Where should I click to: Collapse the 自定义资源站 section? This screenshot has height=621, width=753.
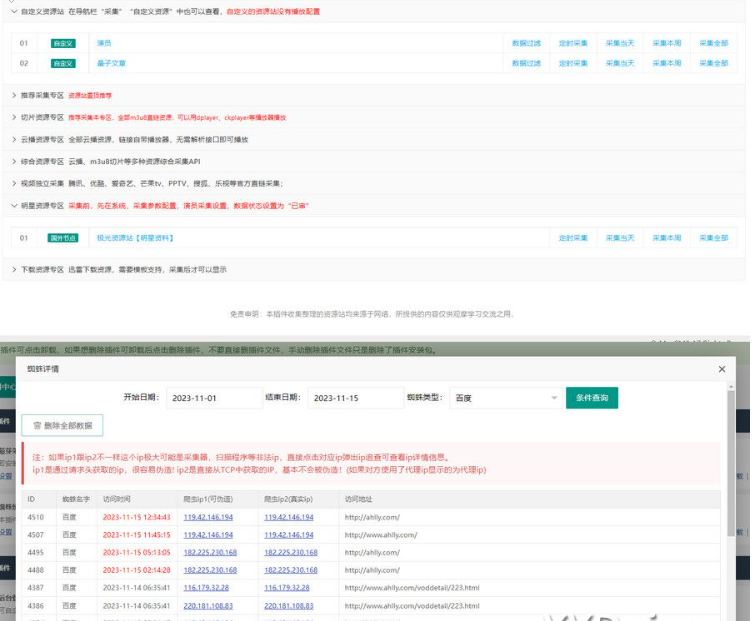(x=13, y=11)
